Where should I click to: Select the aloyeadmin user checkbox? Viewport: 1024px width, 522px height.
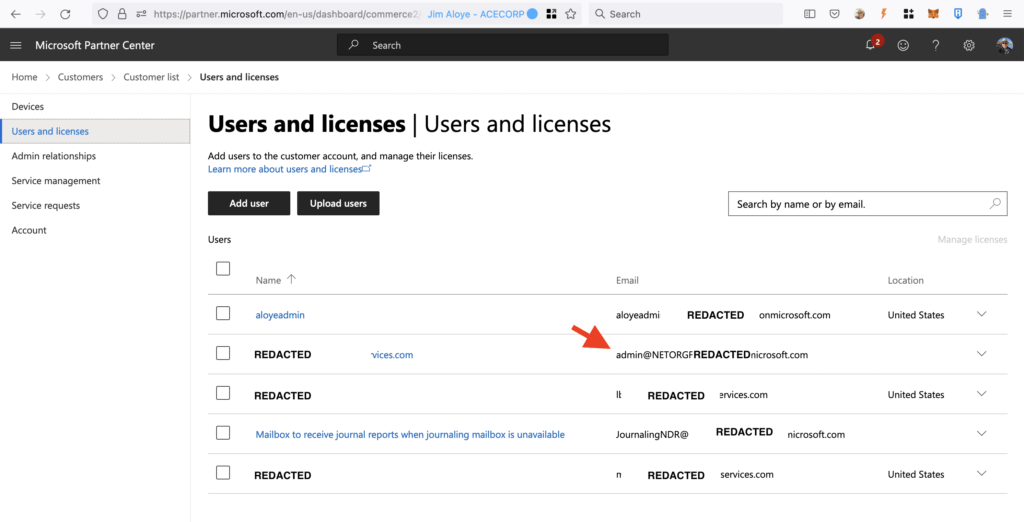click(x=223, y=314)
